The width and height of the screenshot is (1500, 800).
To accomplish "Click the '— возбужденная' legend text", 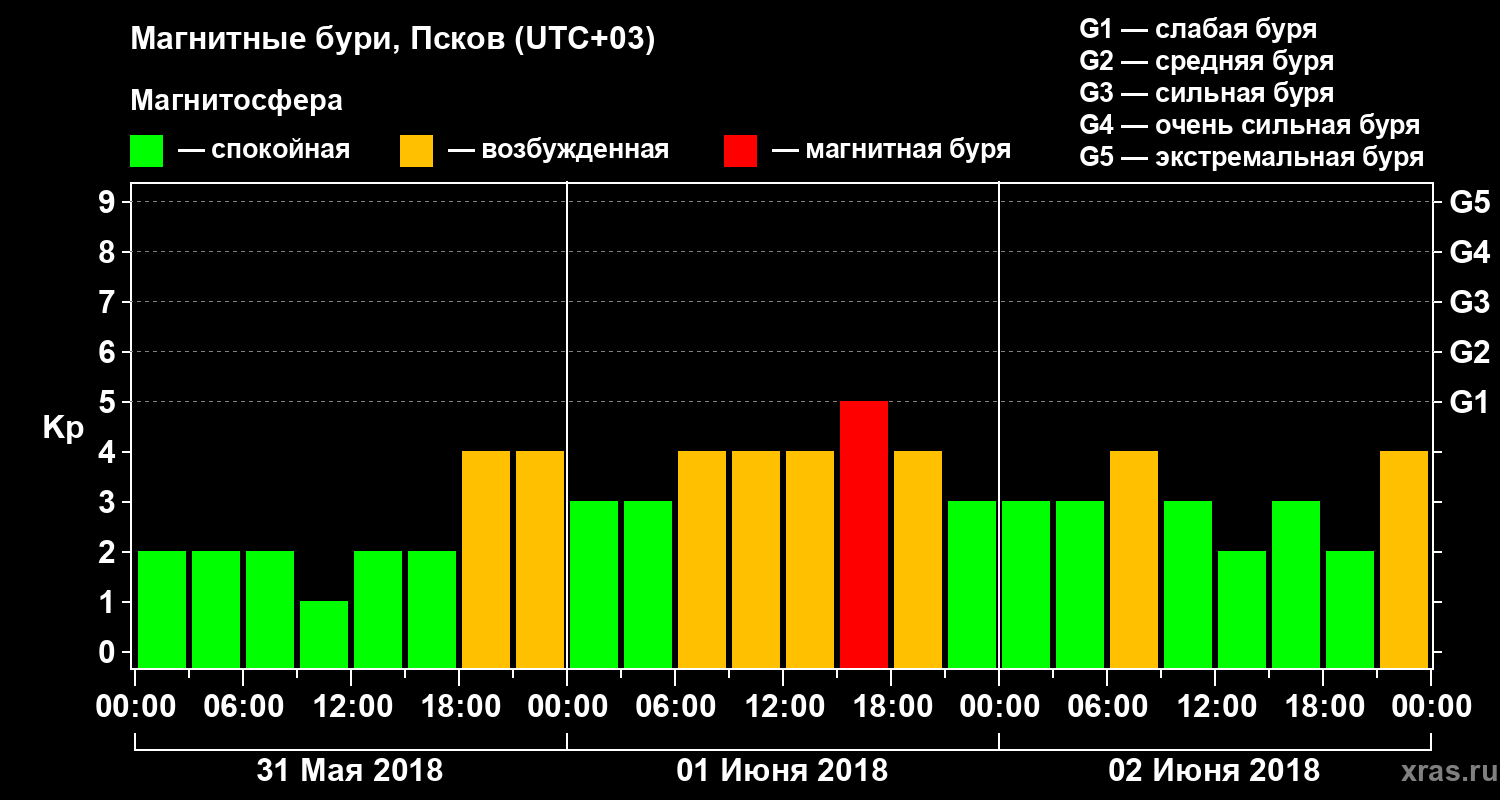I will click(558, 151).
